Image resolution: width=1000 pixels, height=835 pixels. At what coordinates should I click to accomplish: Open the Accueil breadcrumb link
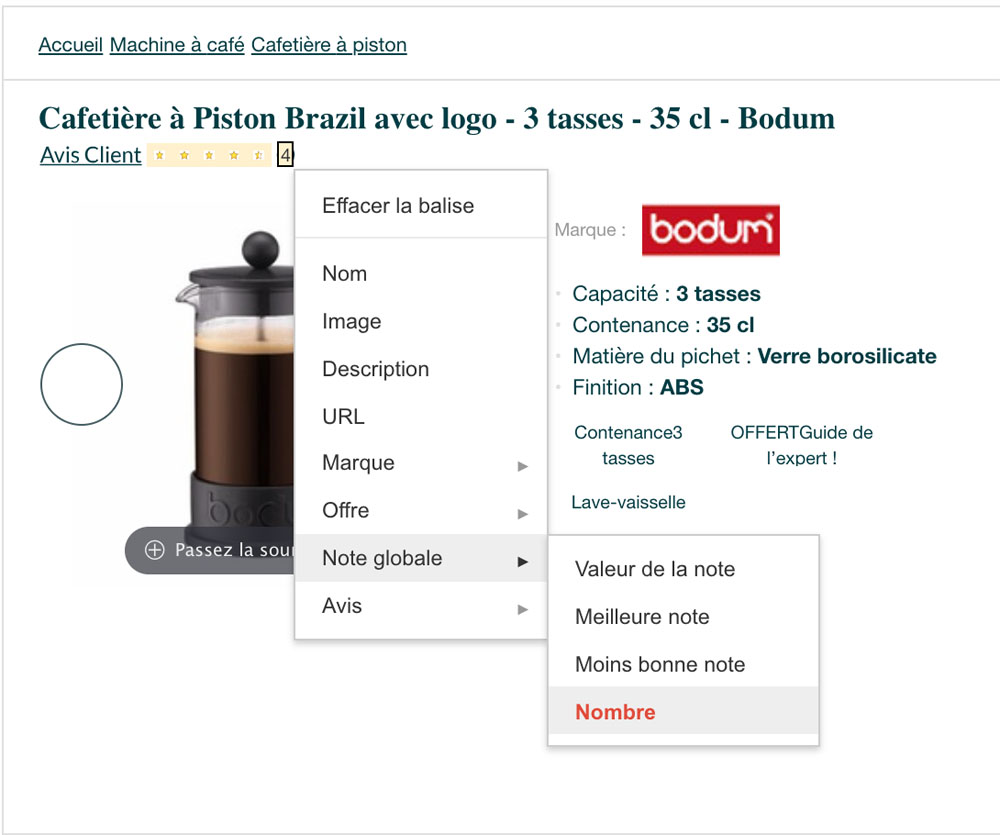tap(70, 45)
